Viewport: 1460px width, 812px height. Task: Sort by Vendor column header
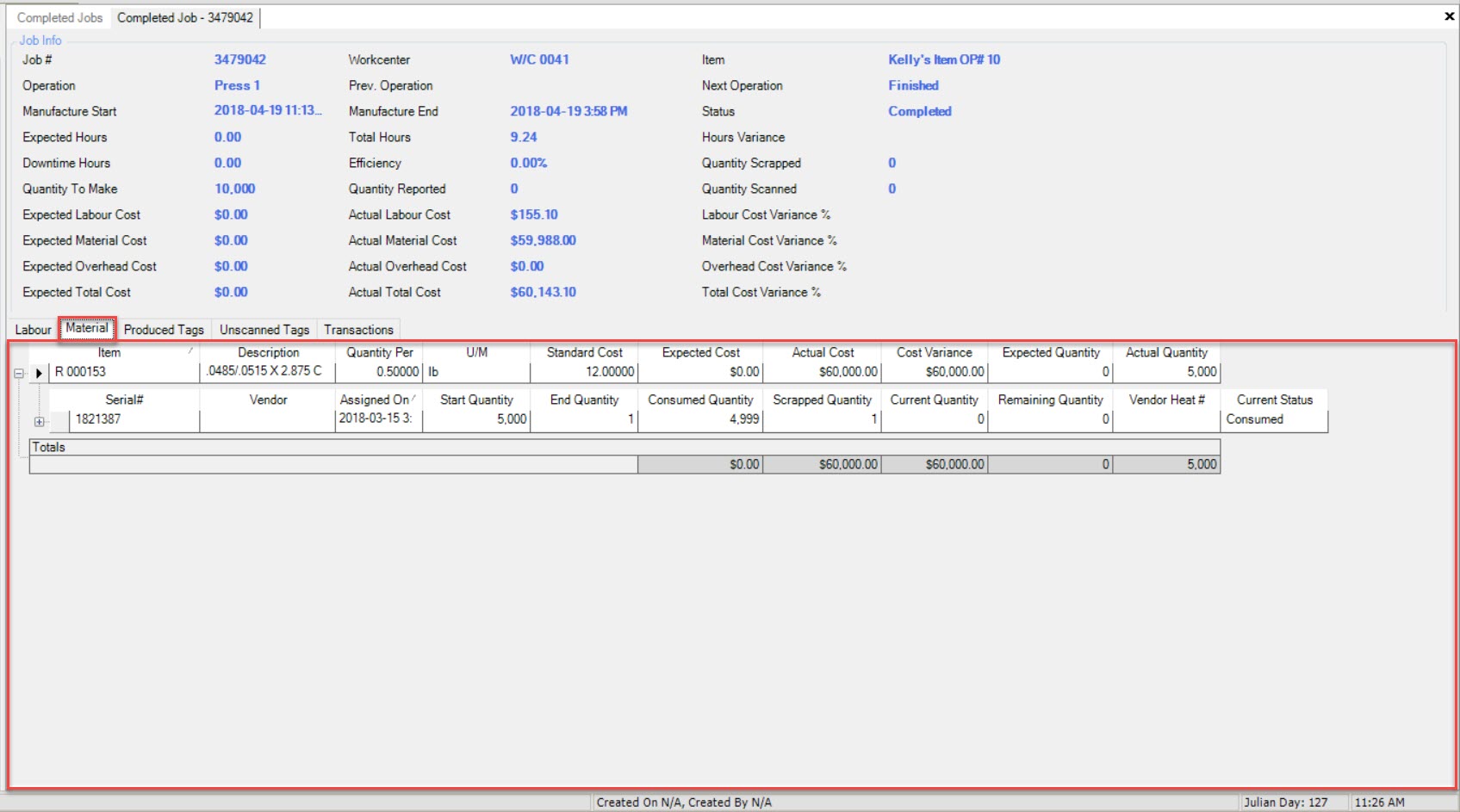click(268, 400)
